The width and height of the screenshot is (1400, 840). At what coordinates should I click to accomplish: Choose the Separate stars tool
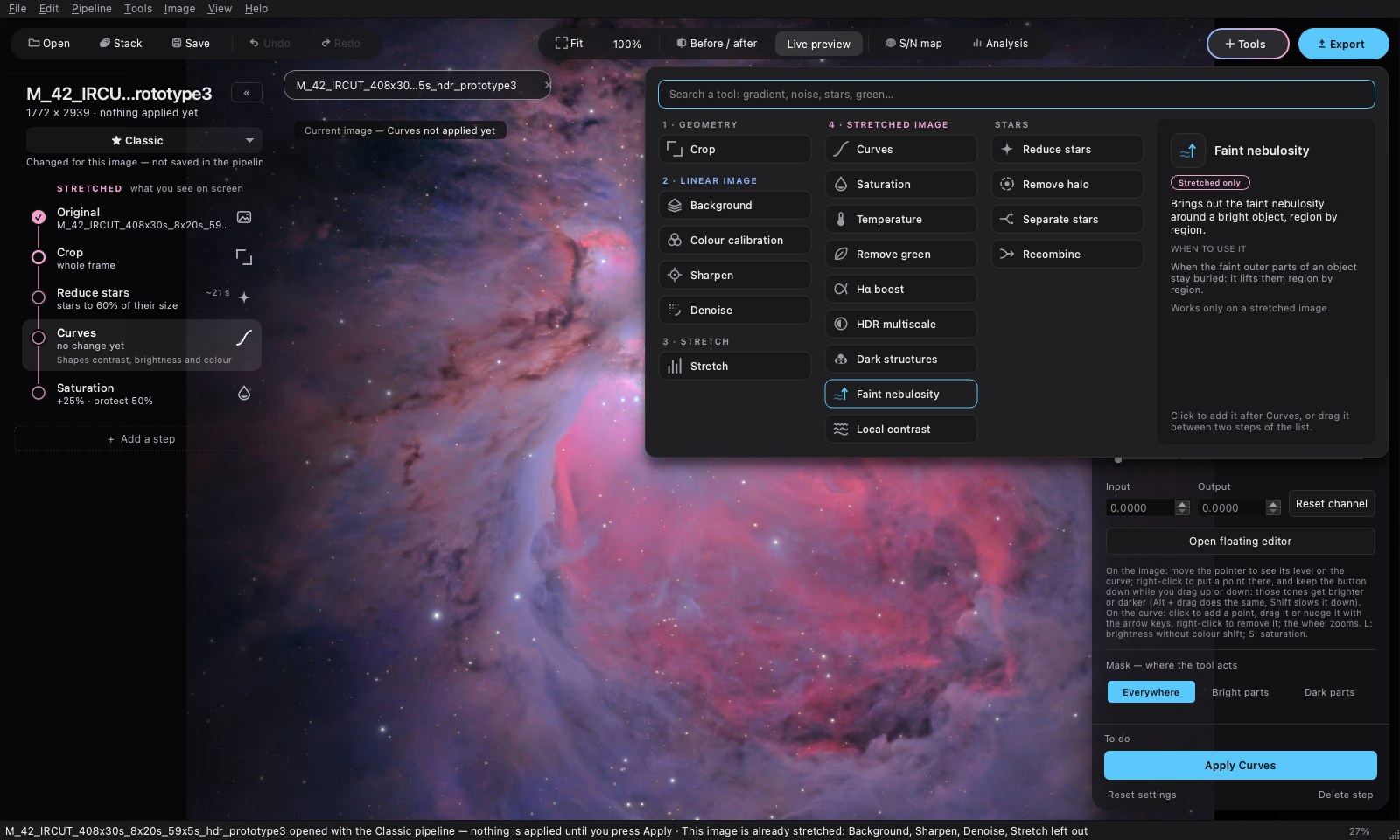(x=1067, y=219)
